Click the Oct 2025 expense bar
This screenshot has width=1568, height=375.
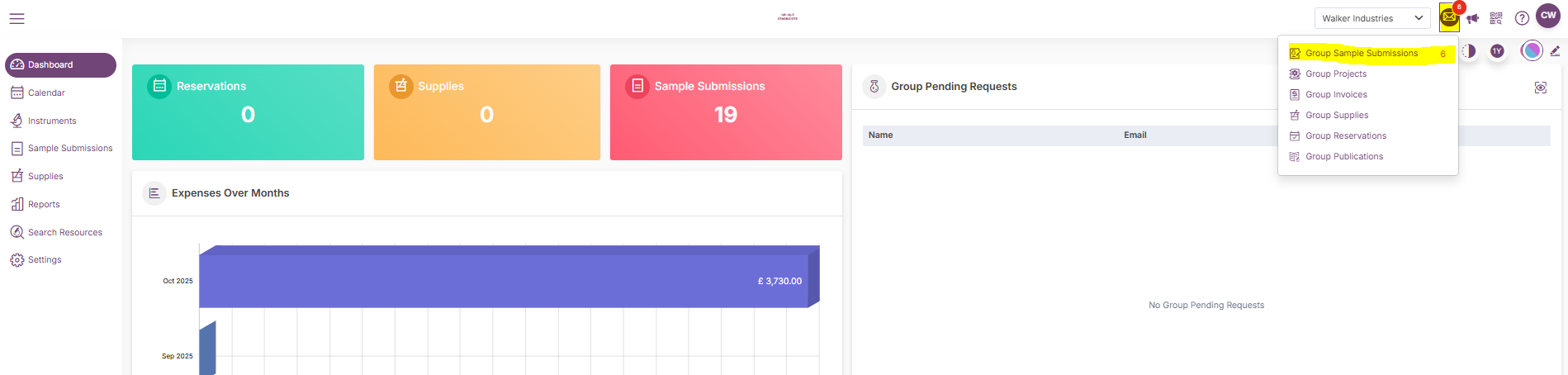[x=504, y=281]
